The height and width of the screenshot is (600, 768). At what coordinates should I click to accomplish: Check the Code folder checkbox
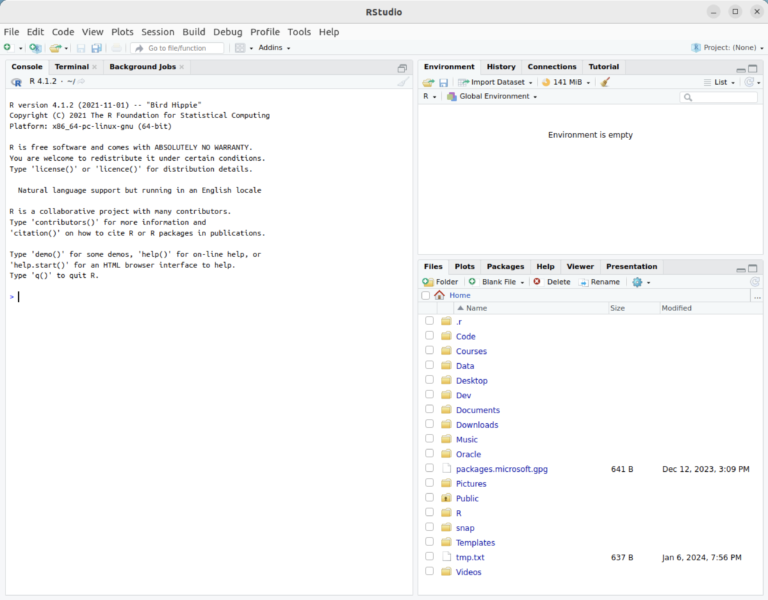point(430,336)
